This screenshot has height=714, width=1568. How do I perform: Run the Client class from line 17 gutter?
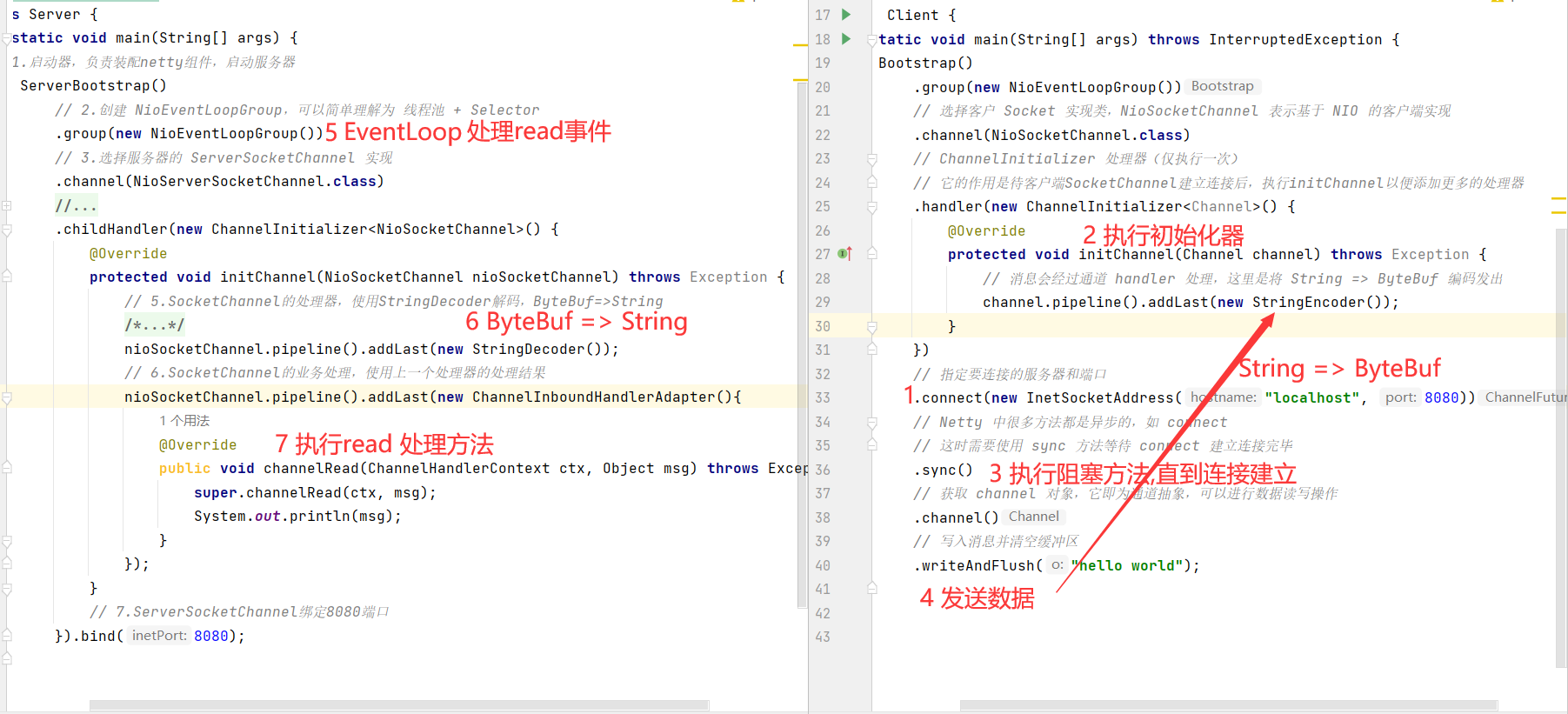coord(846,15)
